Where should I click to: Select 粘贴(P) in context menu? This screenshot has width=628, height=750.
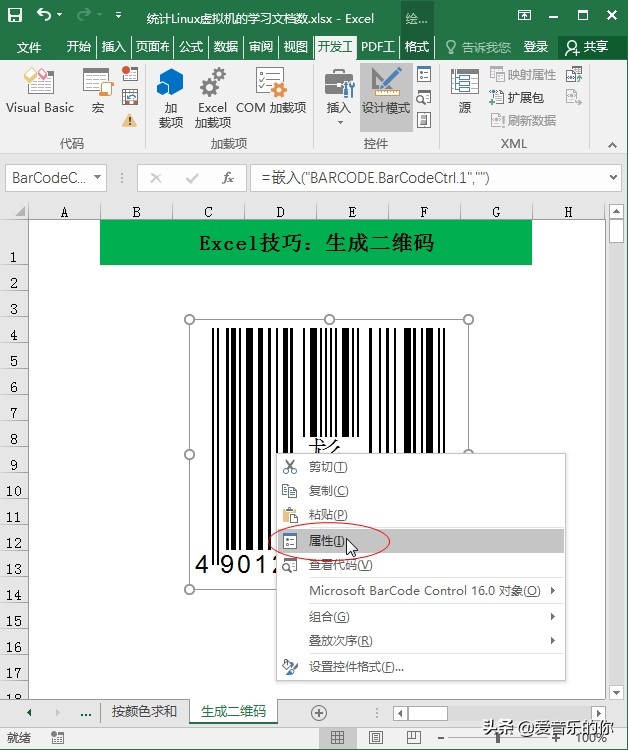pos(421,515)
